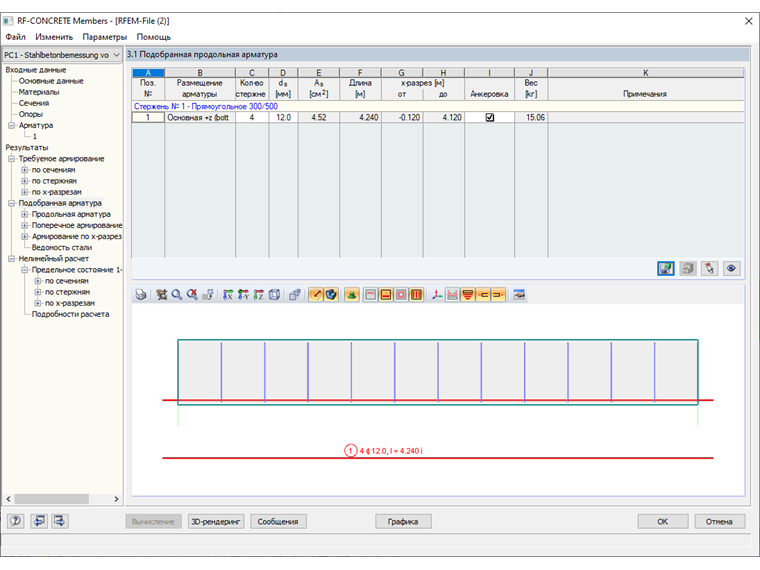Screen dimensions: 760x570
Task: Click the 12.0 diameter cell
Action: (284, 117)
